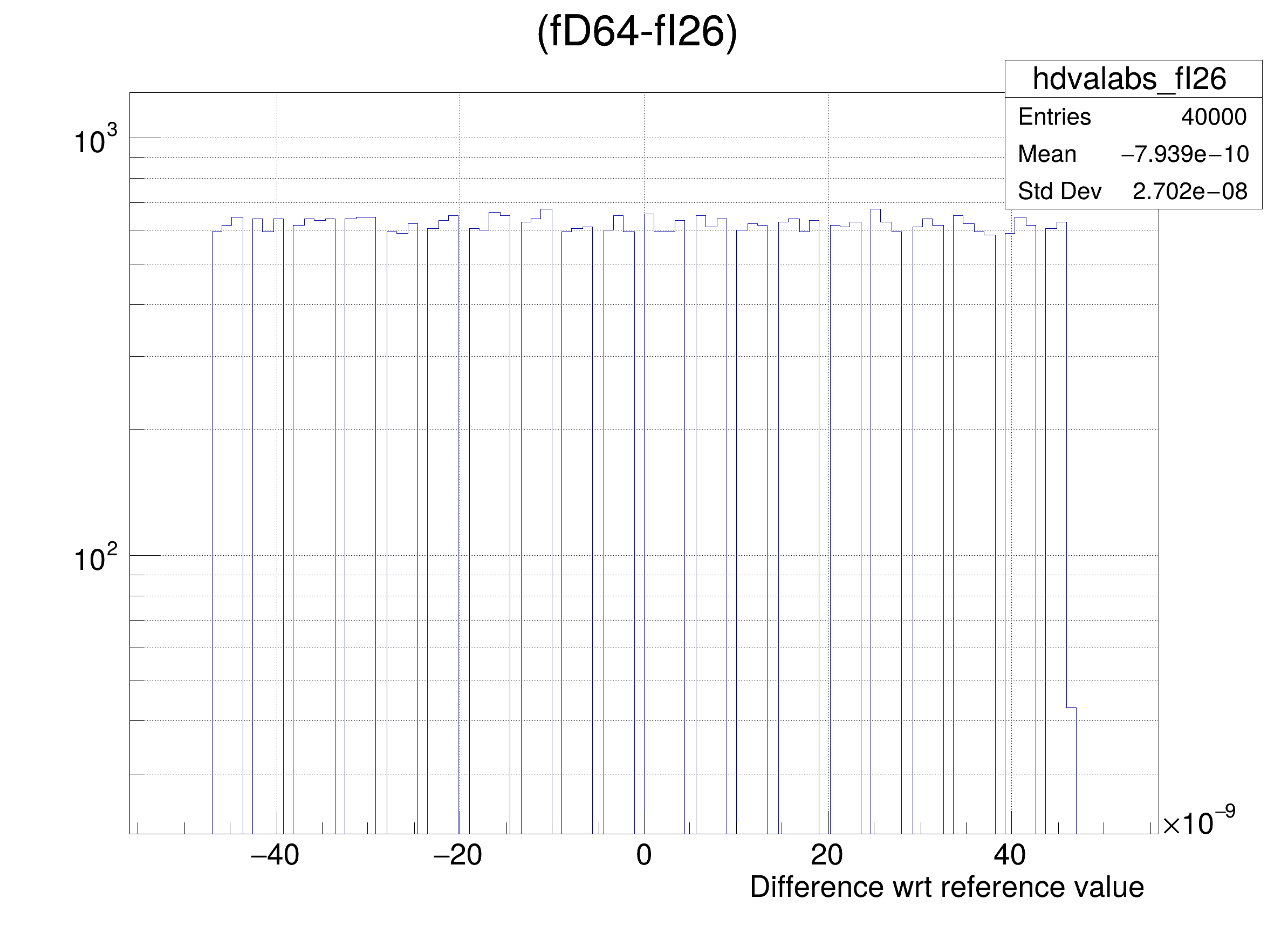Click the x-axis tick label 40

pyautogui.click(x=1010, y=855)
